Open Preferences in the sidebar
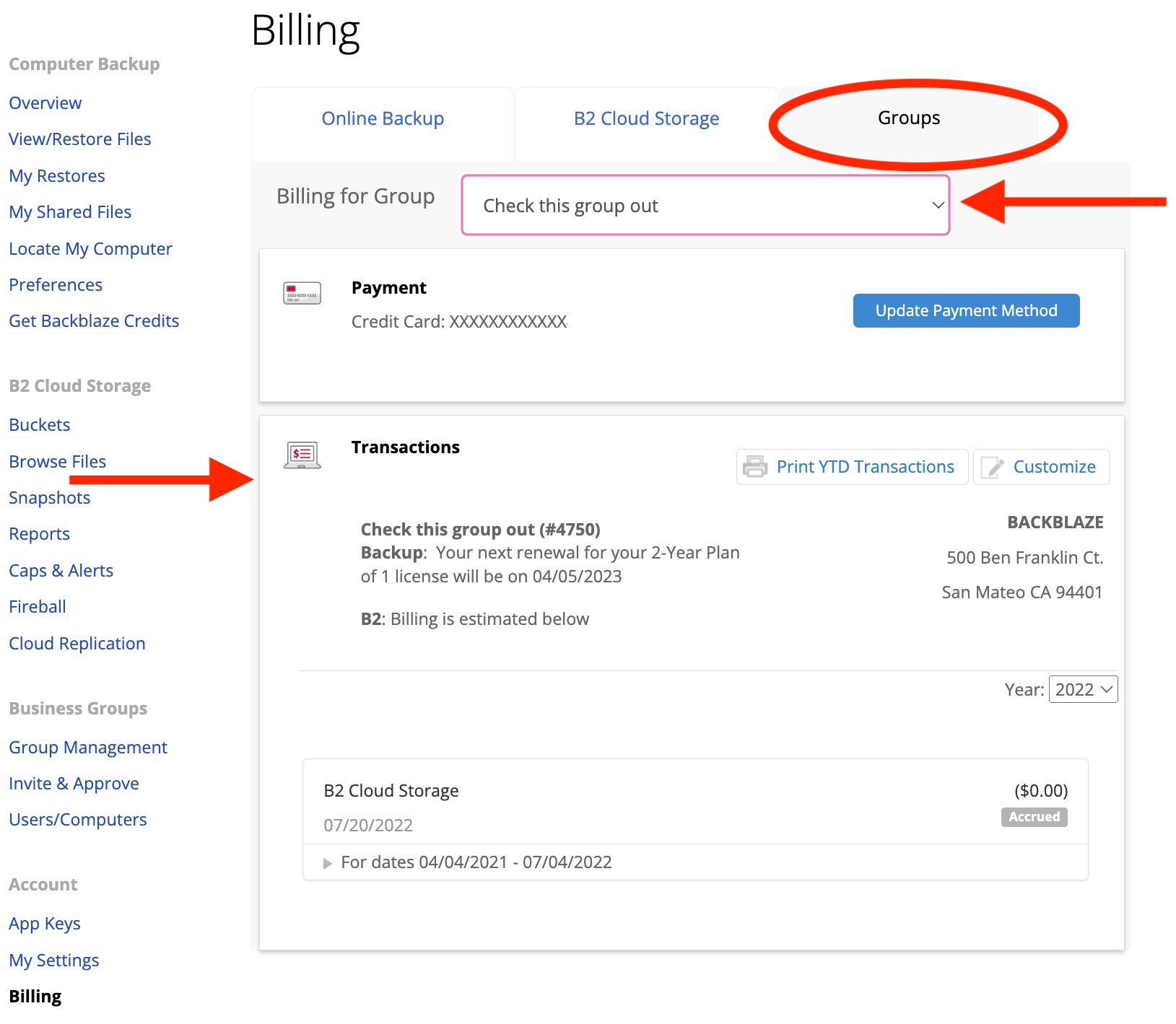Screen dimensions: 1176x1024 (56, 285)
